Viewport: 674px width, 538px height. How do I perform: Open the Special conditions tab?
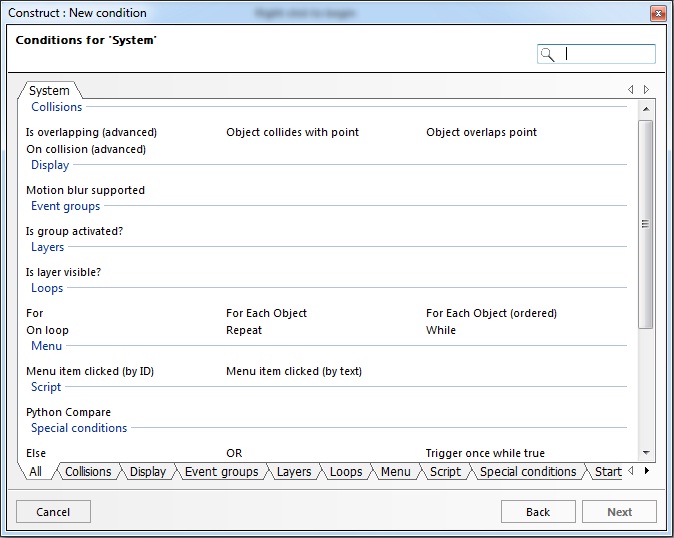point(528,472)
